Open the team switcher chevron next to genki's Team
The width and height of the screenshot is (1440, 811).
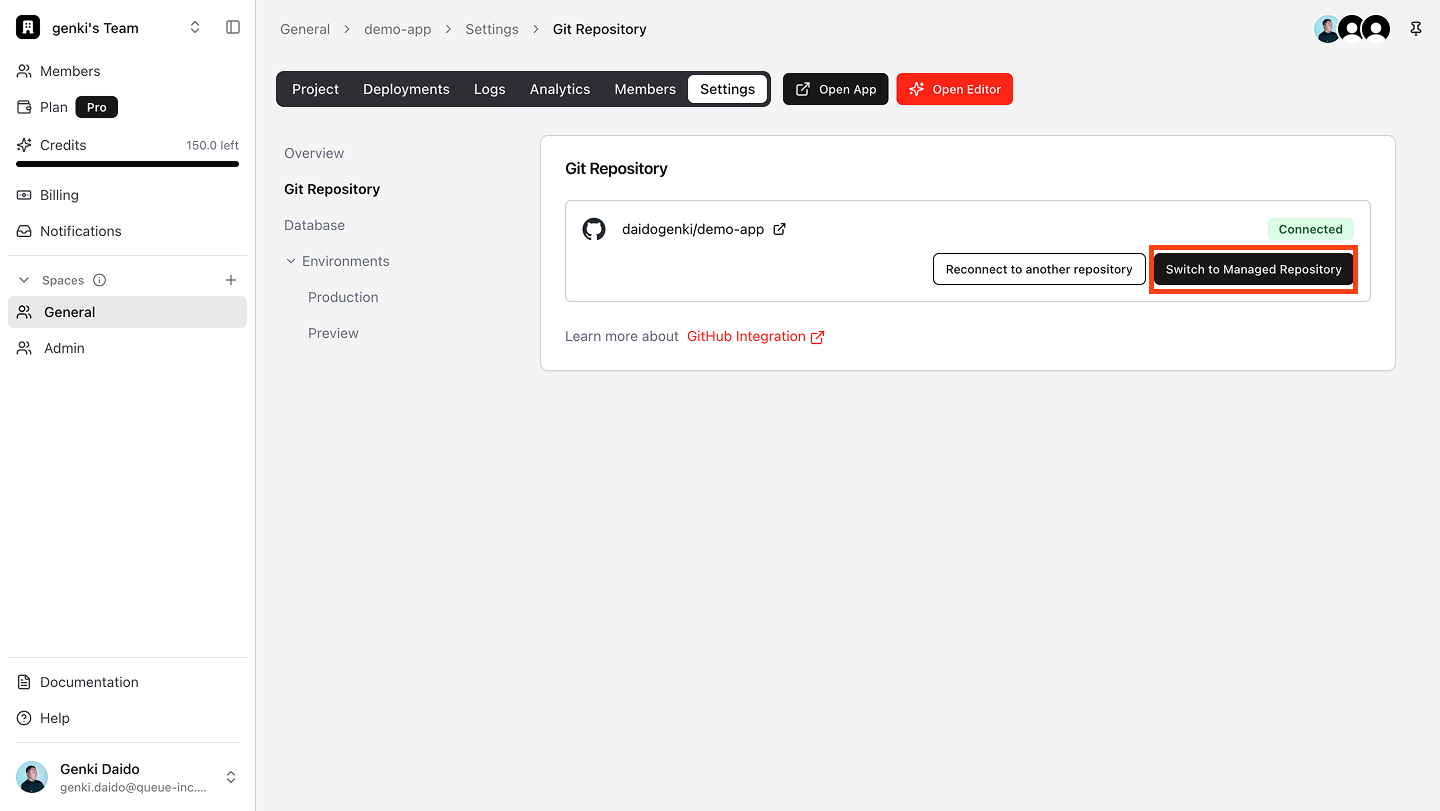pos(195,27)
